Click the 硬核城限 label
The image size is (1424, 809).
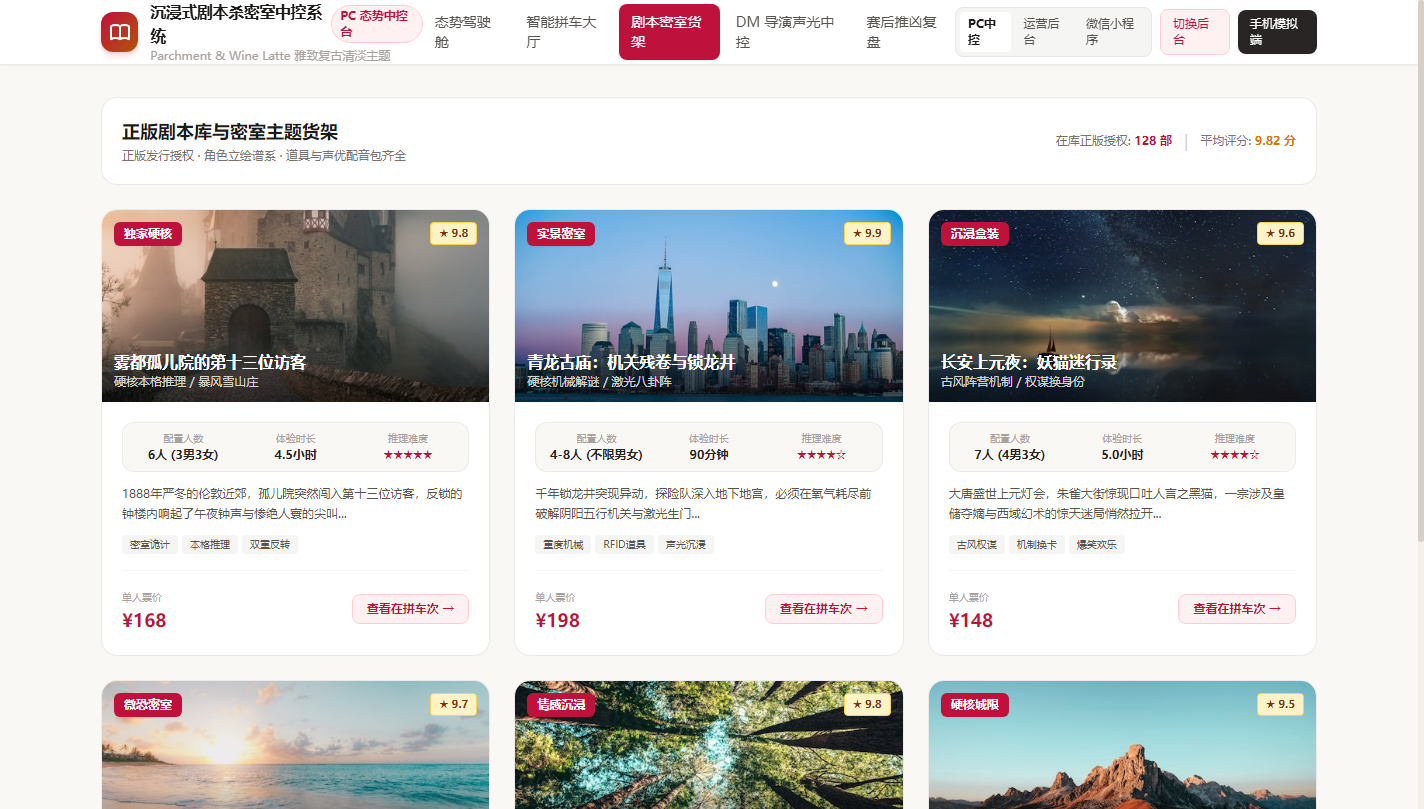[x=975, y=705]
